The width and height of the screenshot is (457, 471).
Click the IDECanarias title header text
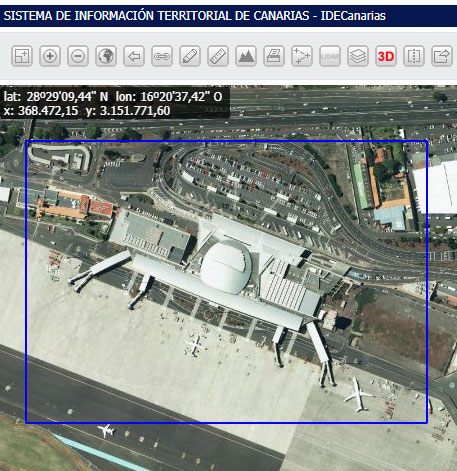pos(195,16)
